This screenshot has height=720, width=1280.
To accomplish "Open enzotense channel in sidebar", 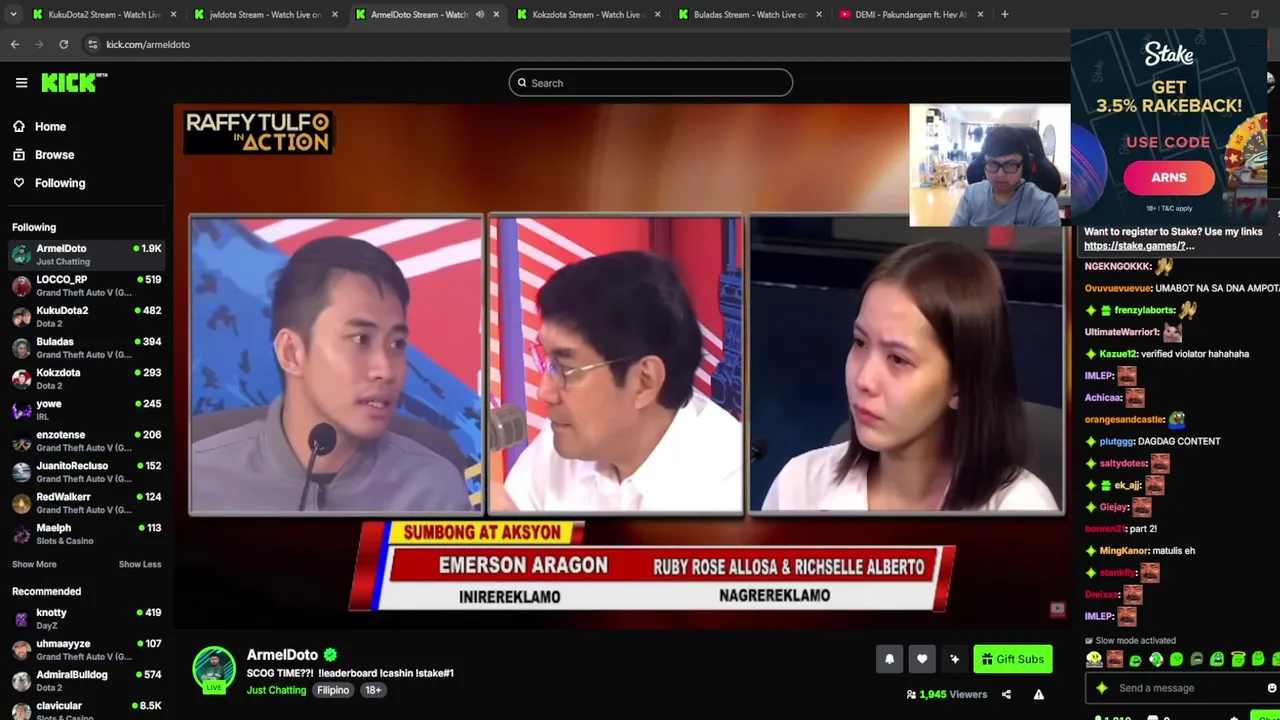I will click(x=87, y=441).
